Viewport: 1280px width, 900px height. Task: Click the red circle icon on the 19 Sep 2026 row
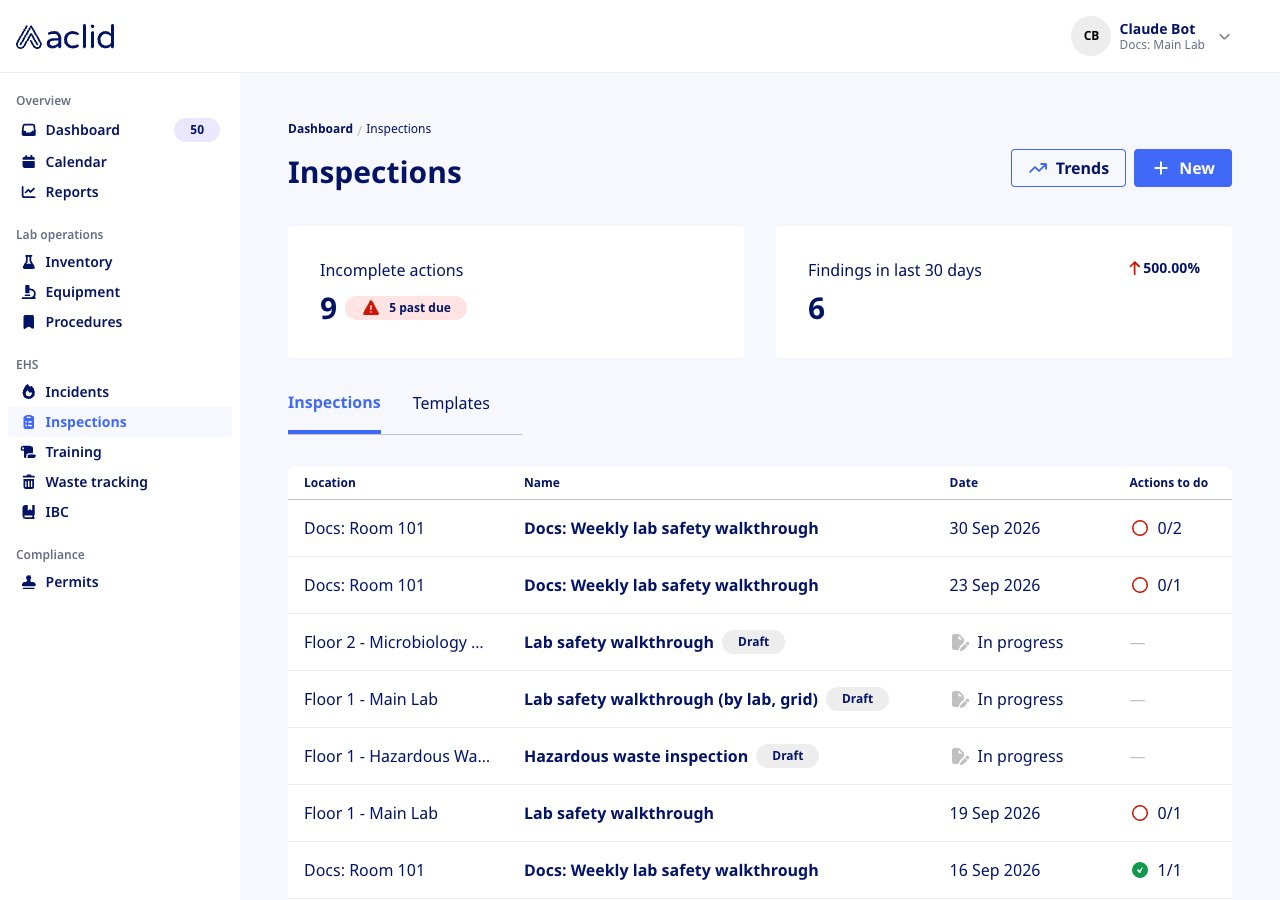(1139, 813)
